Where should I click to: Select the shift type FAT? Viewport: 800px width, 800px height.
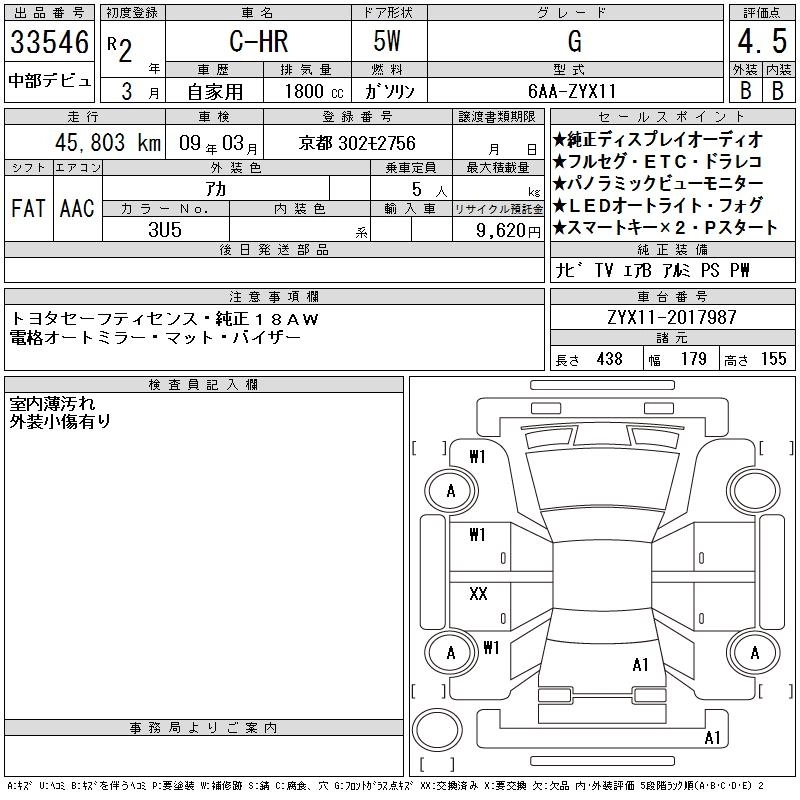point(28,208)
